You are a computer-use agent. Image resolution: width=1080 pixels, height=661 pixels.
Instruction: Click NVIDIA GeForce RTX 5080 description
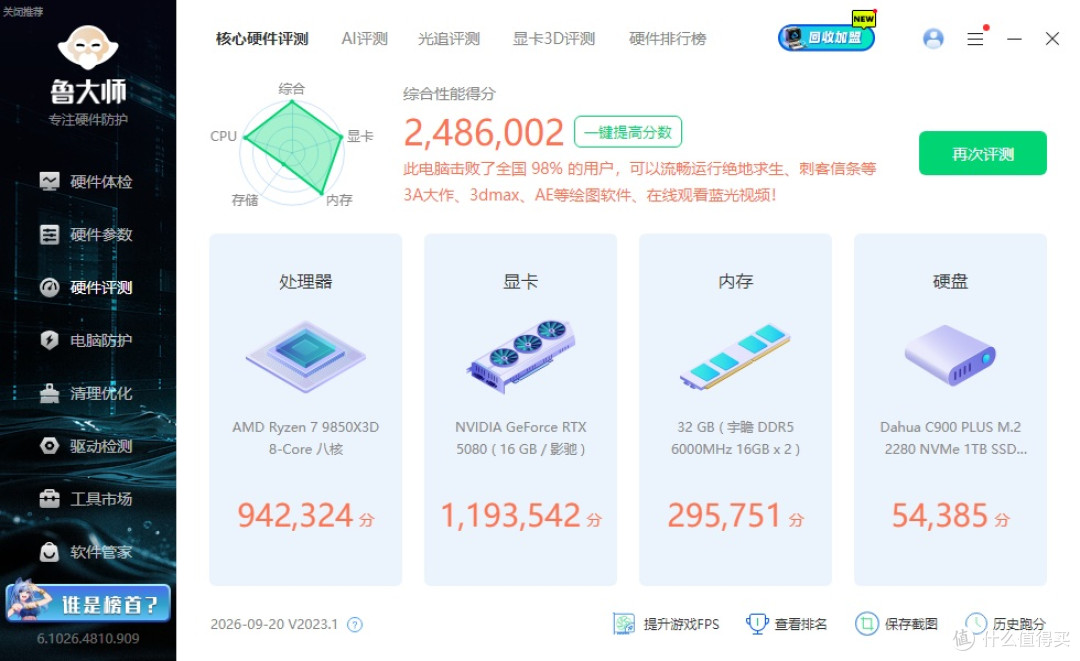(521, 438)
